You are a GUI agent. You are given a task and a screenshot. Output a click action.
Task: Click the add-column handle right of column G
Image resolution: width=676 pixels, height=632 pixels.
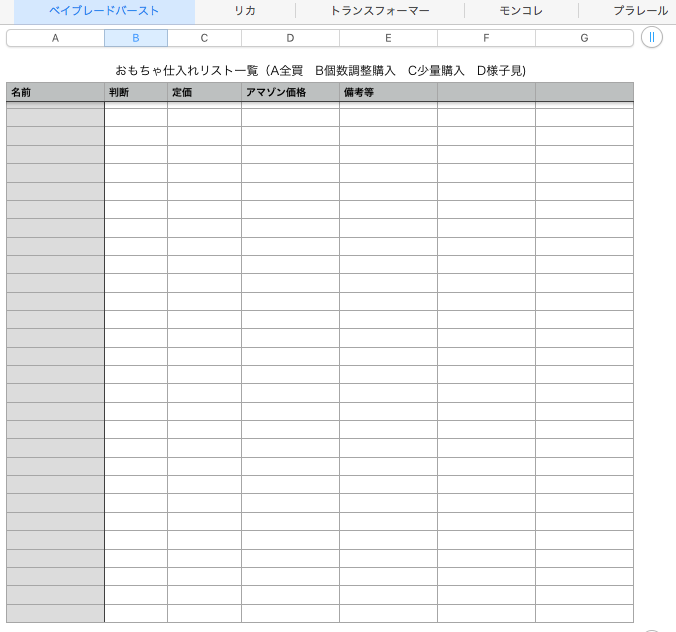(652, 38)
